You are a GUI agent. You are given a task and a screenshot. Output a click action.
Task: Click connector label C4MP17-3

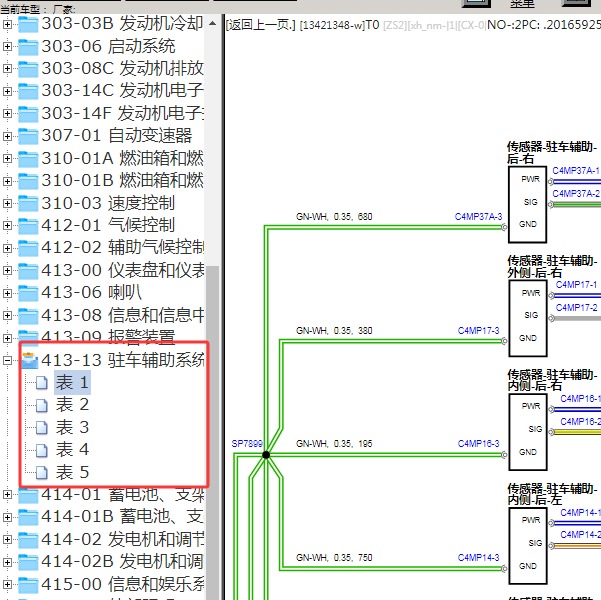tap(478, 330)
